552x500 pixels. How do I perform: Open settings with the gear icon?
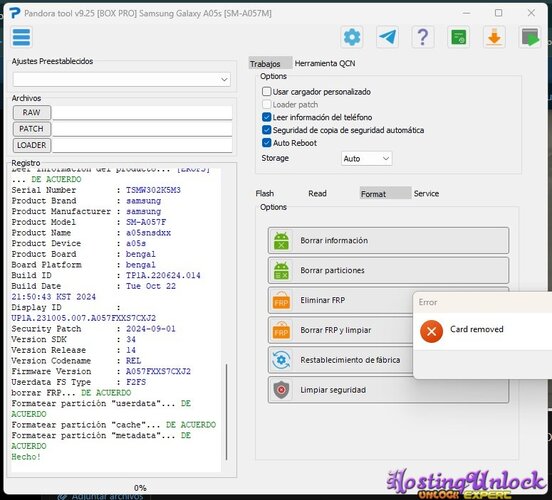pyautogui.click(x=352, y=37)
